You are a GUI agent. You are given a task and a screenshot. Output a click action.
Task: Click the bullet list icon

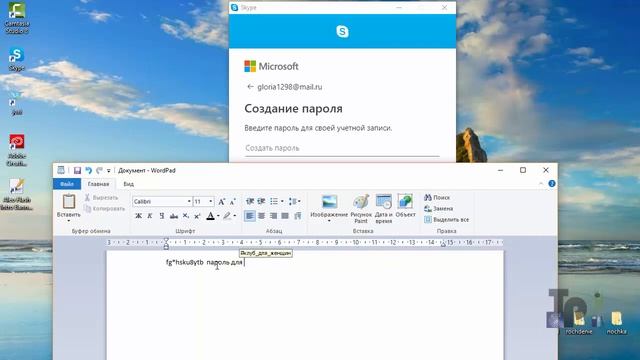tap(274, 201)
